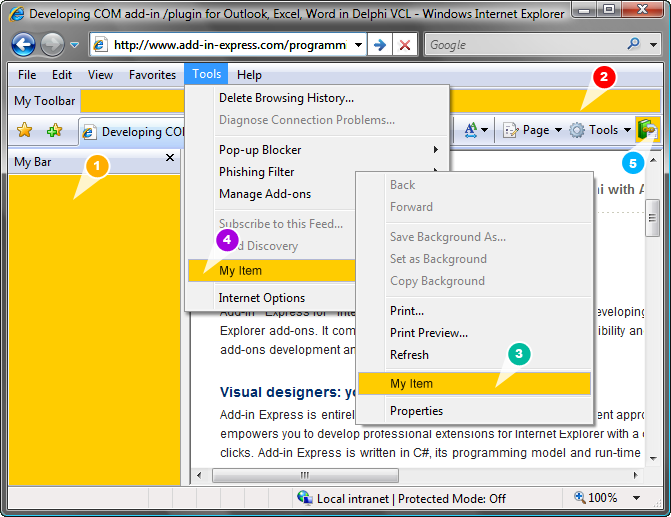Select Delete Browsing History in Tools menu
Image resolution: width=671 pixels, height=517 pixels.
286,98
